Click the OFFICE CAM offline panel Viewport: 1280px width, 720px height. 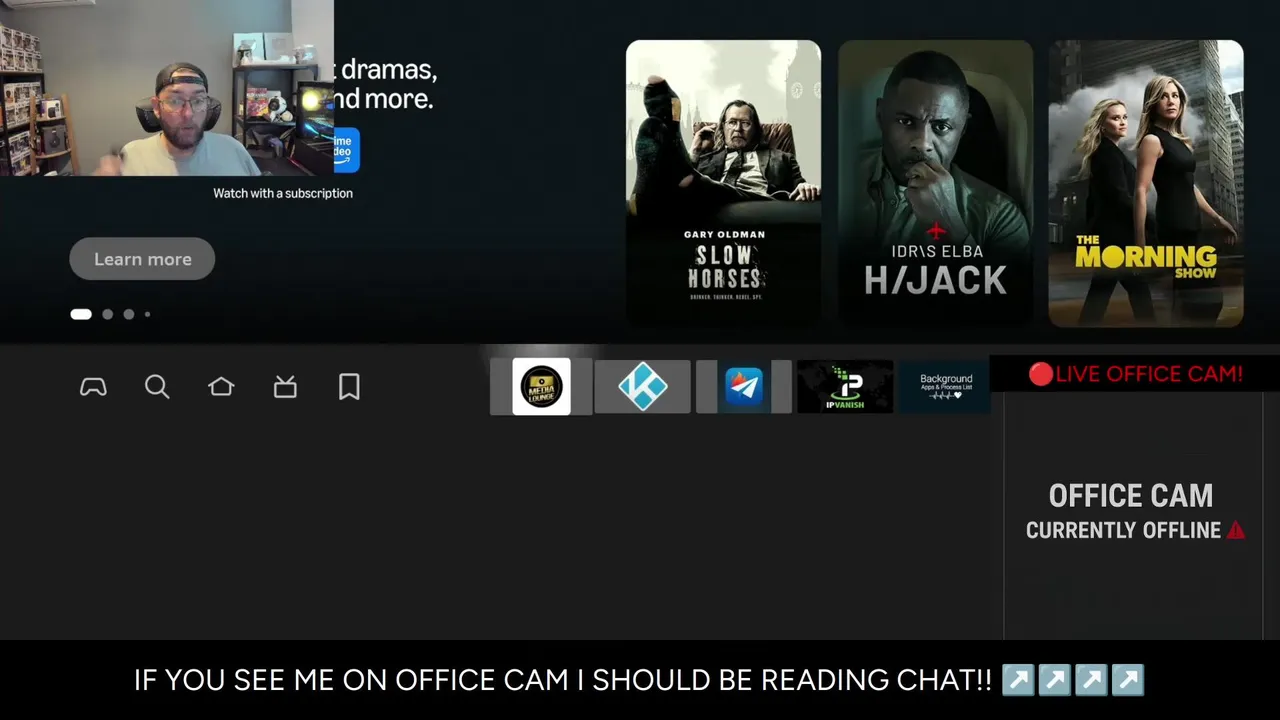pos(1134,513)
